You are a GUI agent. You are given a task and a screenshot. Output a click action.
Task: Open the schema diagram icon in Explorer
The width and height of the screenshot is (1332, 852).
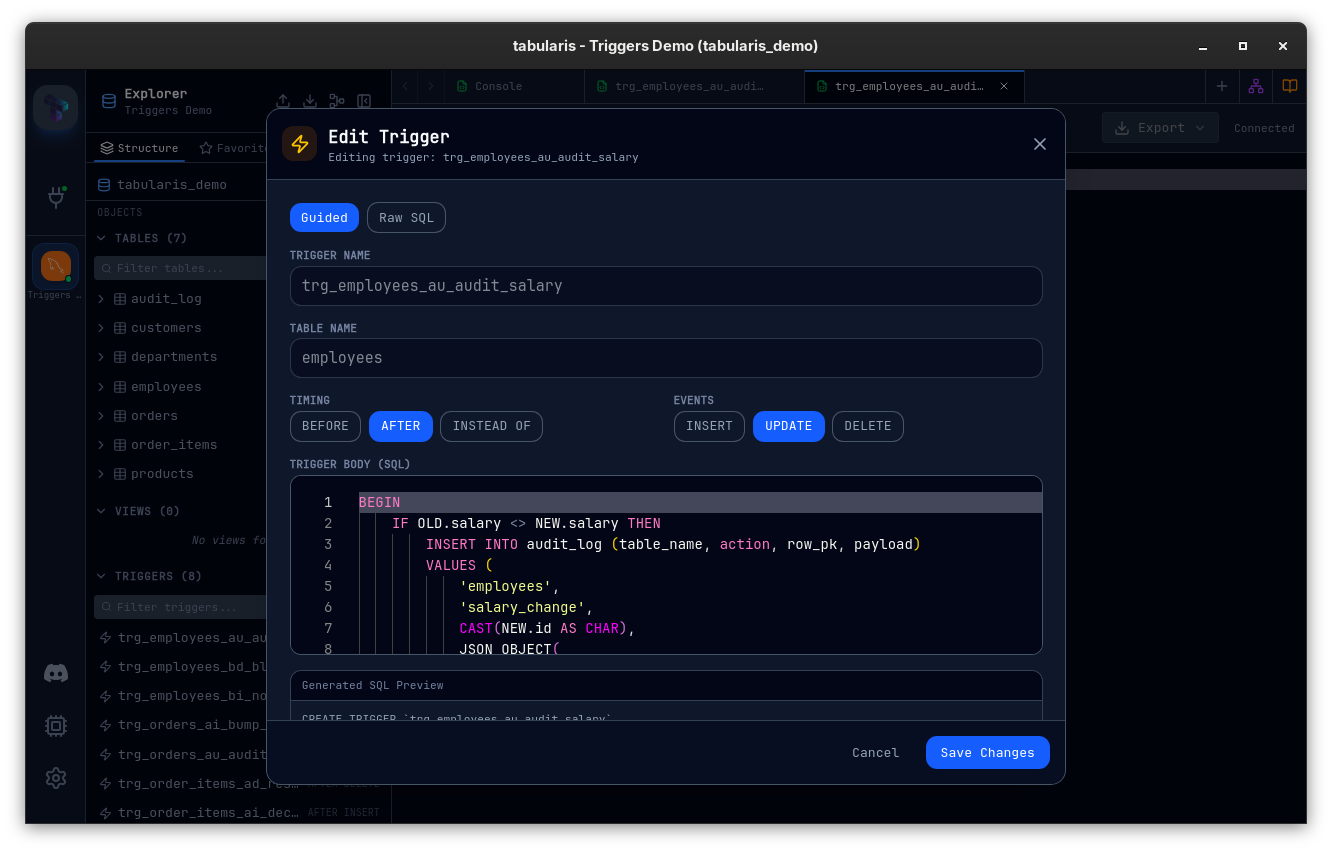pyautogui.click(x=337, y=101)
